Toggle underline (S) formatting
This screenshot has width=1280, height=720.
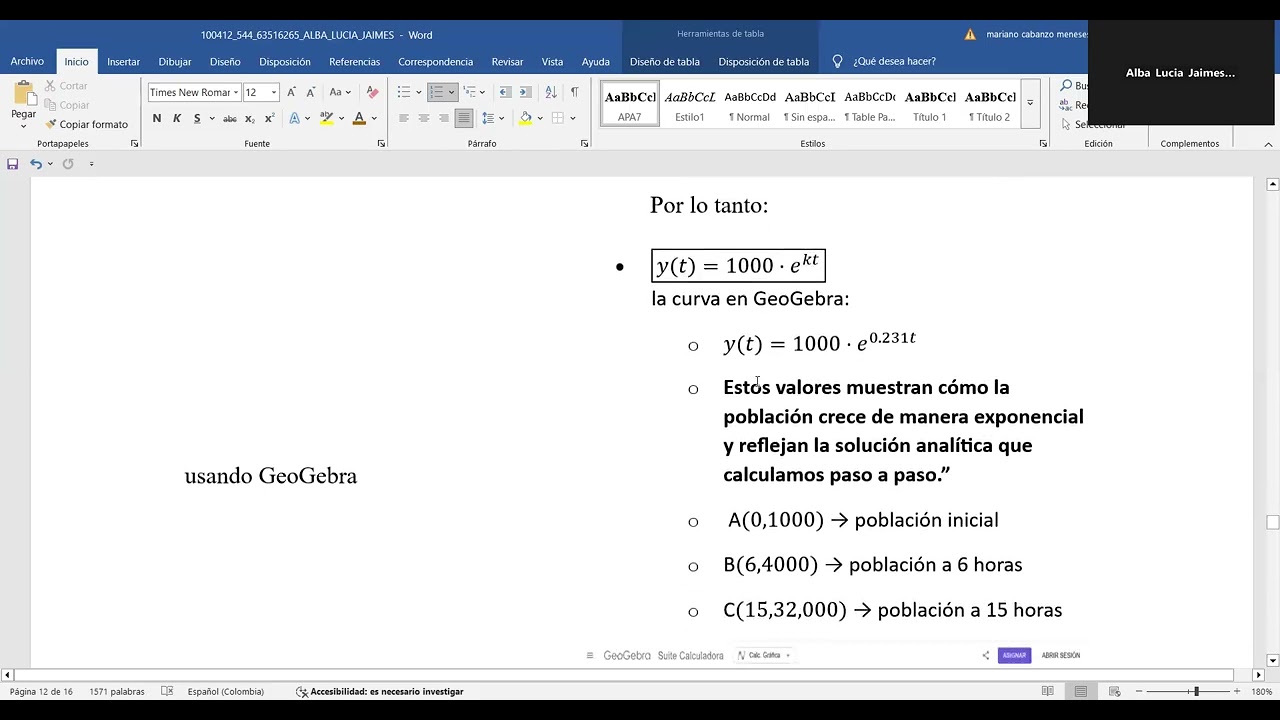click(x=197, y=118)
